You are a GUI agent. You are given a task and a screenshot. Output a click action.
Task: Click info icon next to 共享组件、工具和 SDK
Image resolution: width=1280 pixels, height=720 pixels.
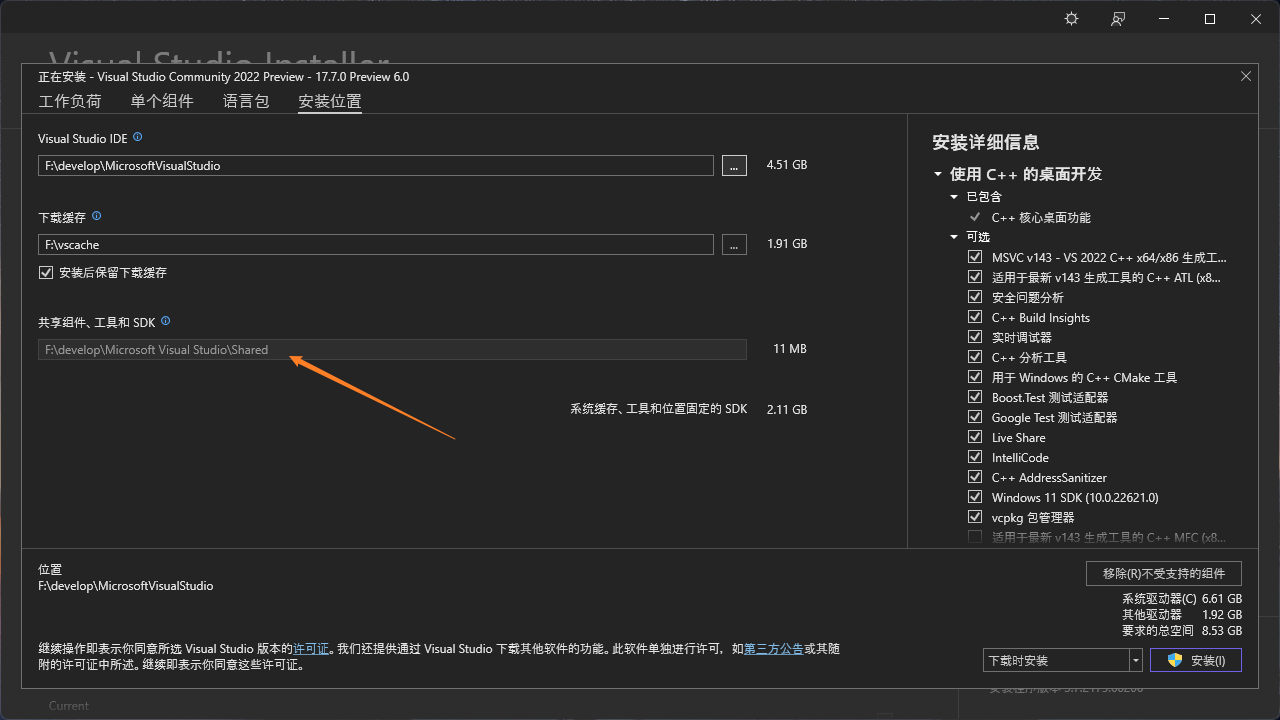166,321
